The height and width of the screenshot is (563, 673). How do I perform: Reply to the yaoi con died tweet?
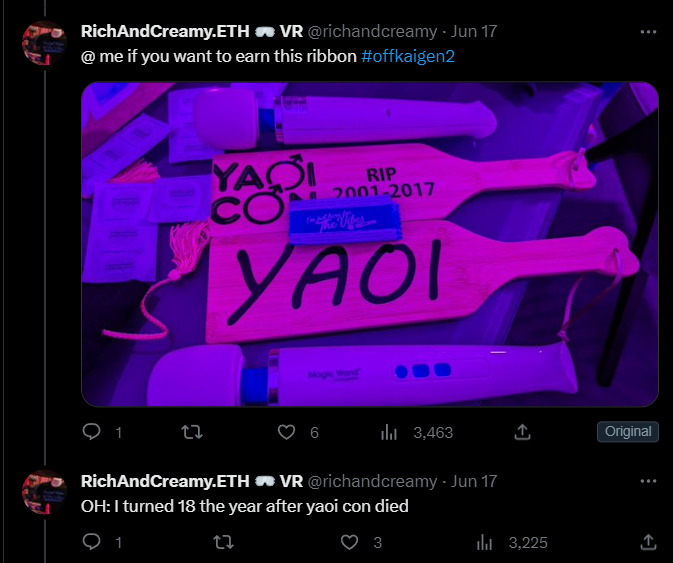click(x=91, y=542)
